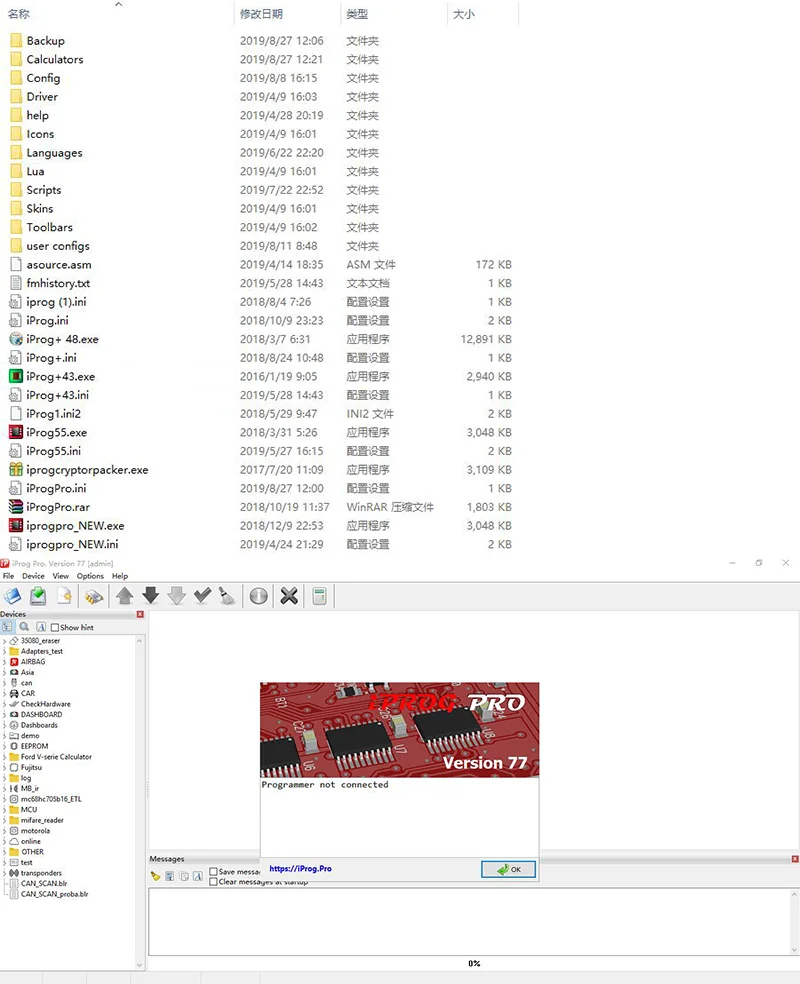Open the https://iProg.Pro link

tap(301, 869)
